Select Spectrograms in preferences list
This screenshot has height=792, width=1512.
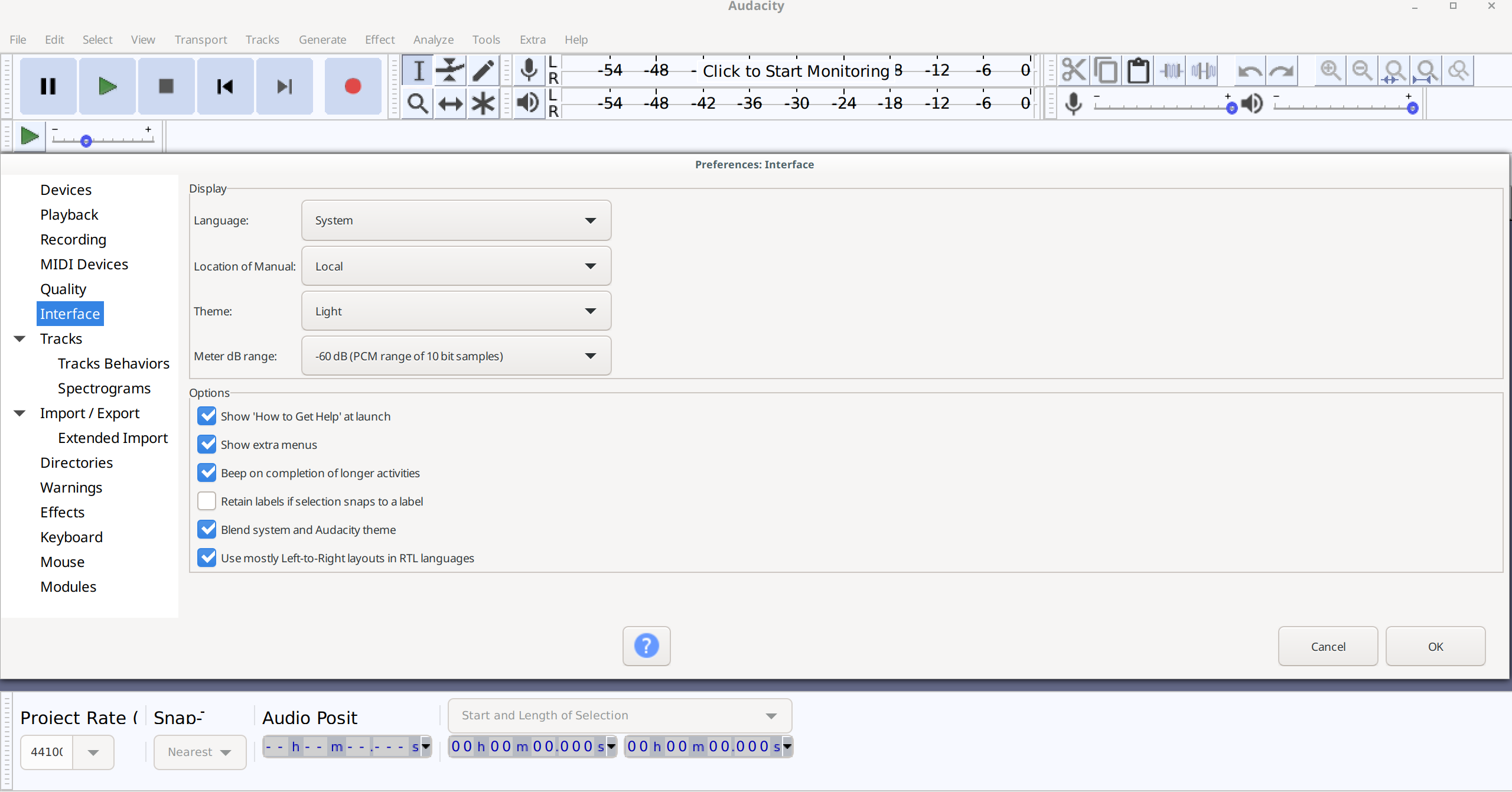point(104,388)
